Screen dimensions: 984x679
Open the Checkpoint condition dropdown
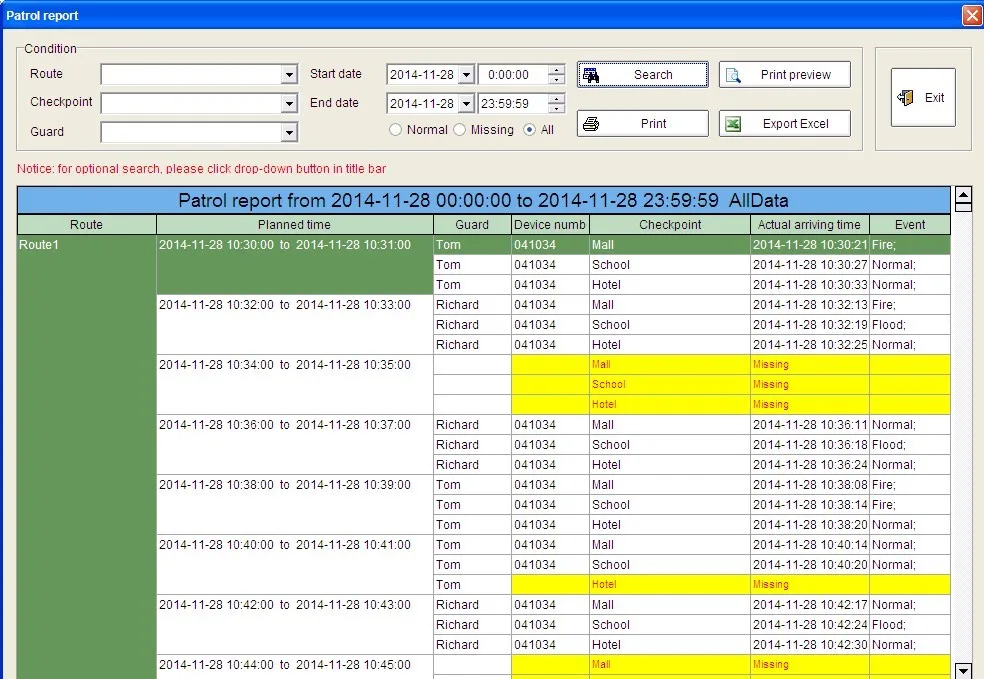tap(288, 103)
